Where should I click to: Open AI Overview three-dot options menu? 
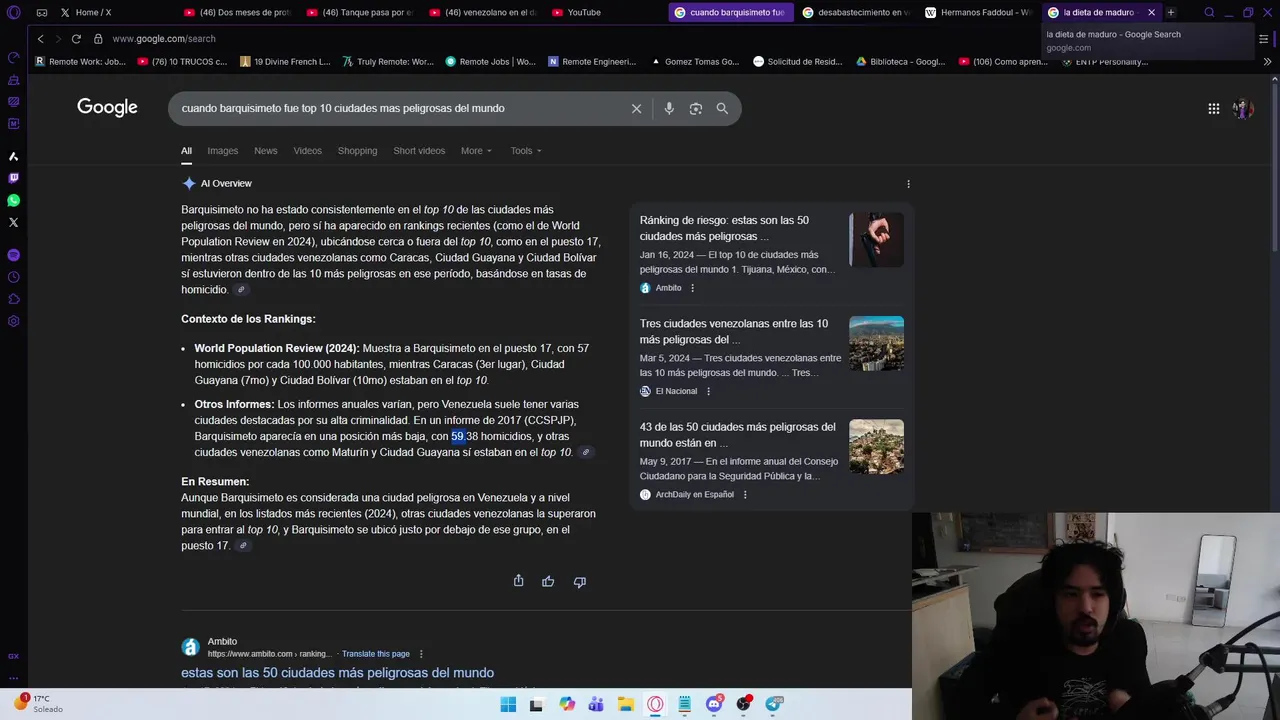(908, 184)
